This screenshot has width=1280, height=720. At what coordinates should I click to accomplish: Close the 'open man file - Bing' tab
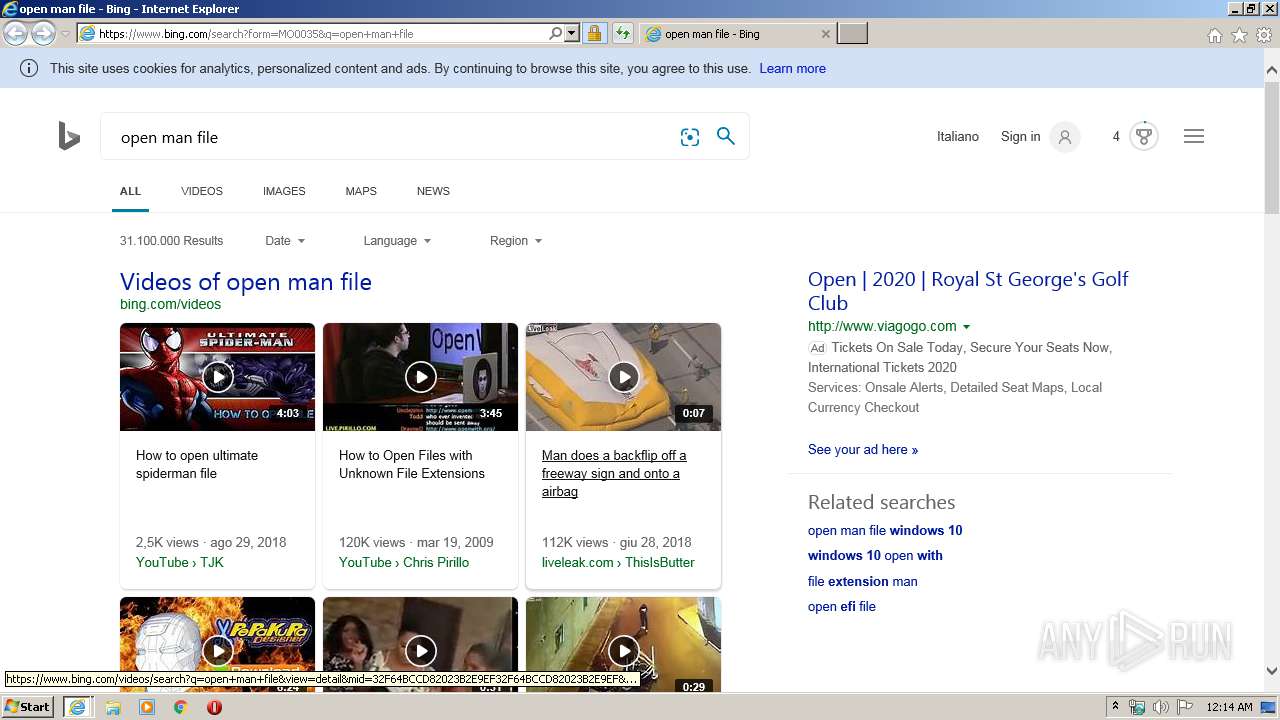coord(825,33)
